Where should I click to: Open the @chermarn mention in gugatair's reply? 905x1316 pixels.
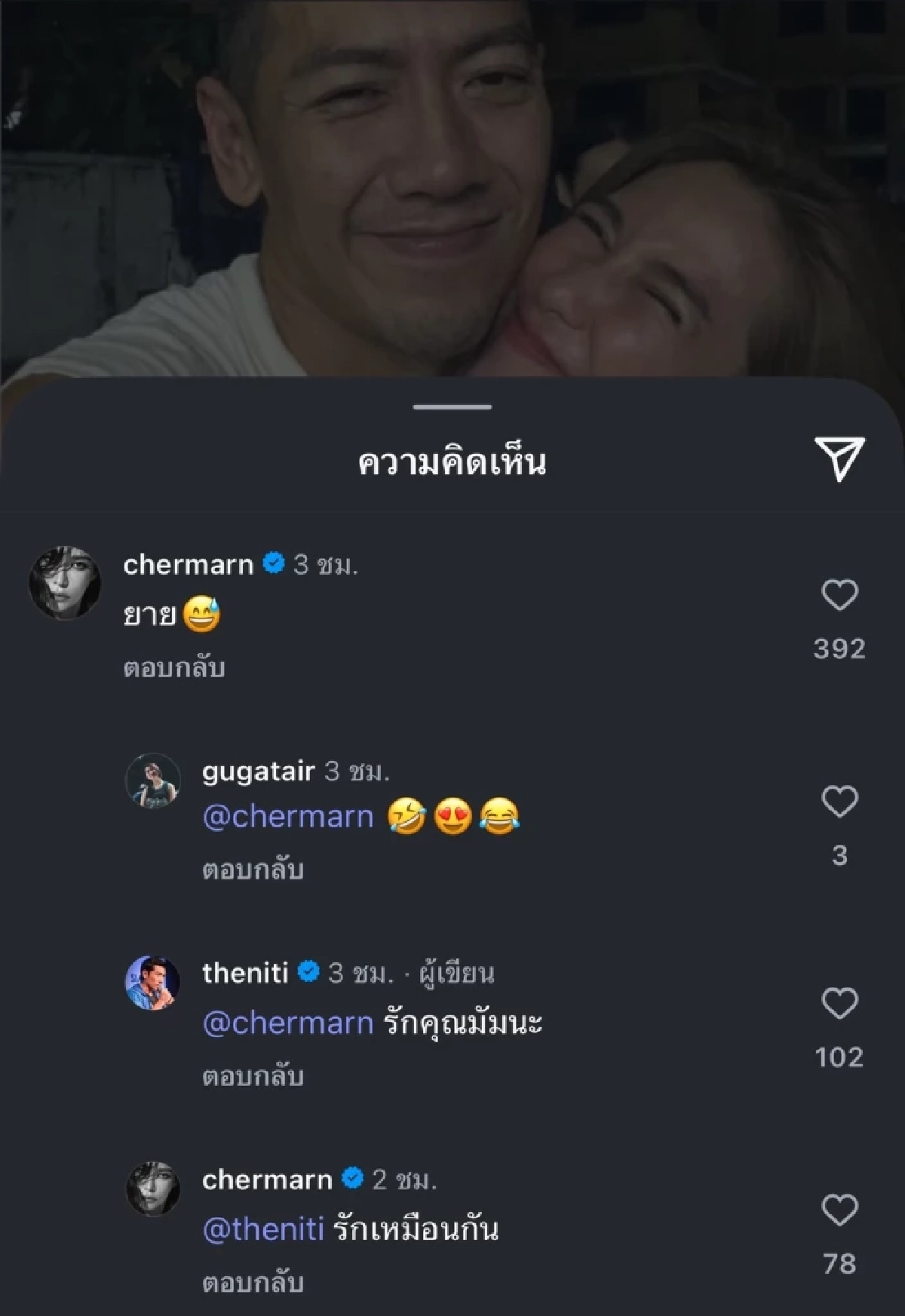click(288, 818)
